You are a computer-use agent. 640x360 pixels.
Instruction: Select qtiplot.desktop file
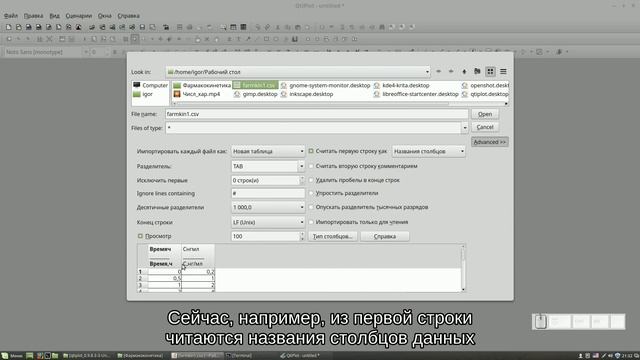(485, 94)
